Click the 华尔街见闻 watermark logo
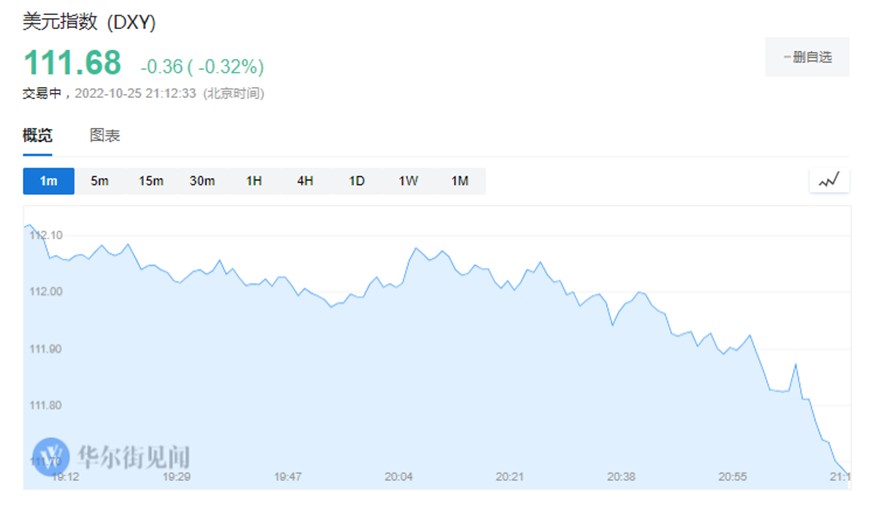 (111, 456)
